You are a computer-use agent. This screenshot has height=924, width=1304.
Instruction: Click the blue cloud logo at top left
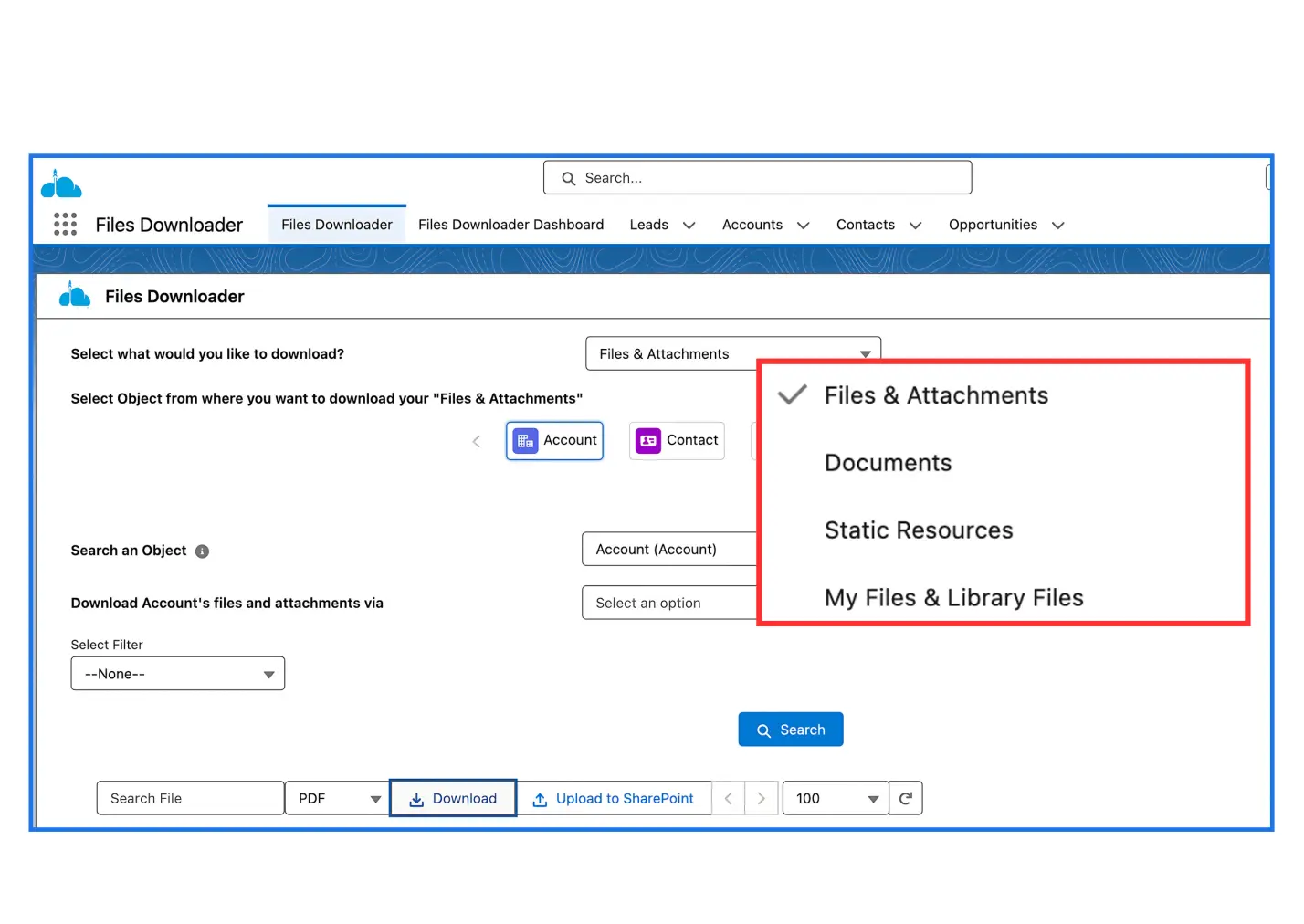(61, 184)
